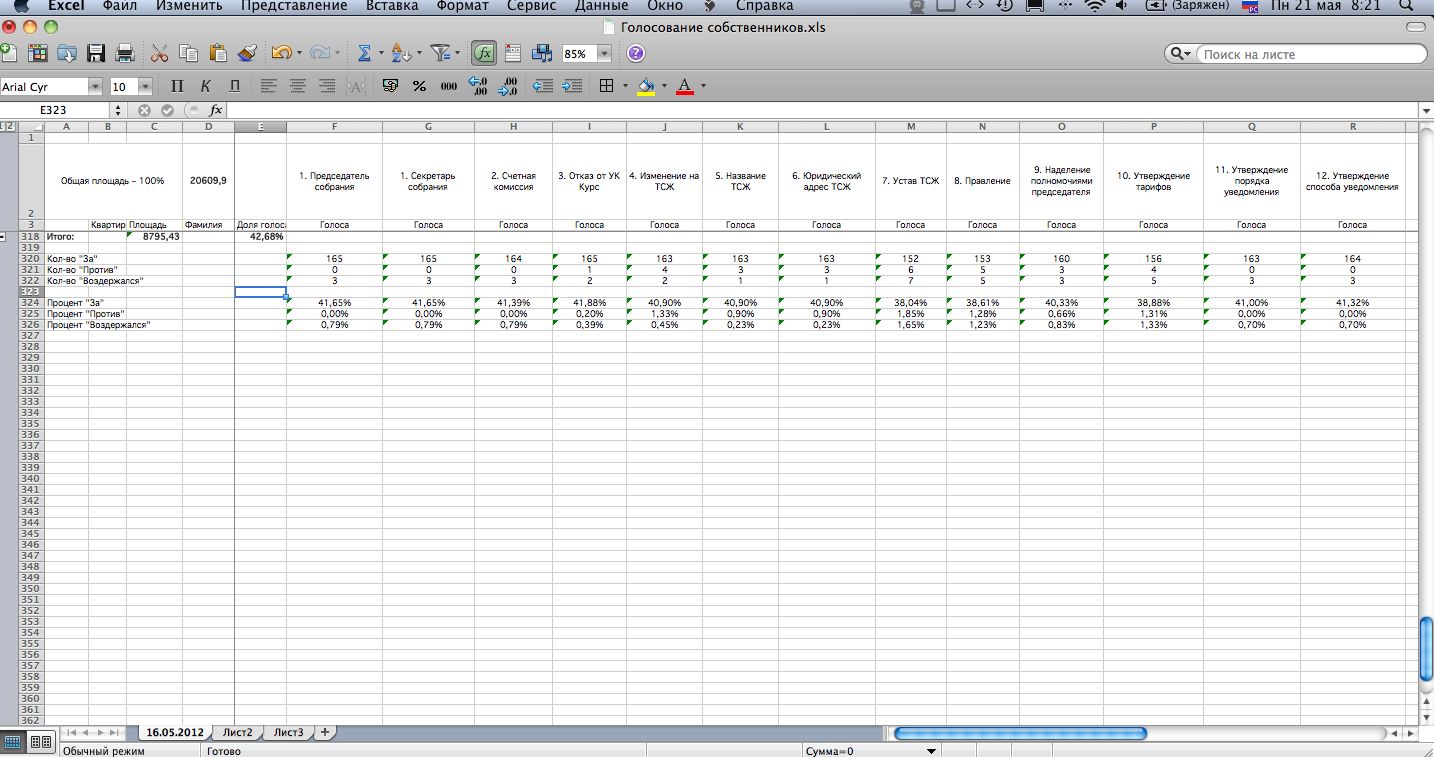Click the Open file folder icon

[x=67, y=53]
